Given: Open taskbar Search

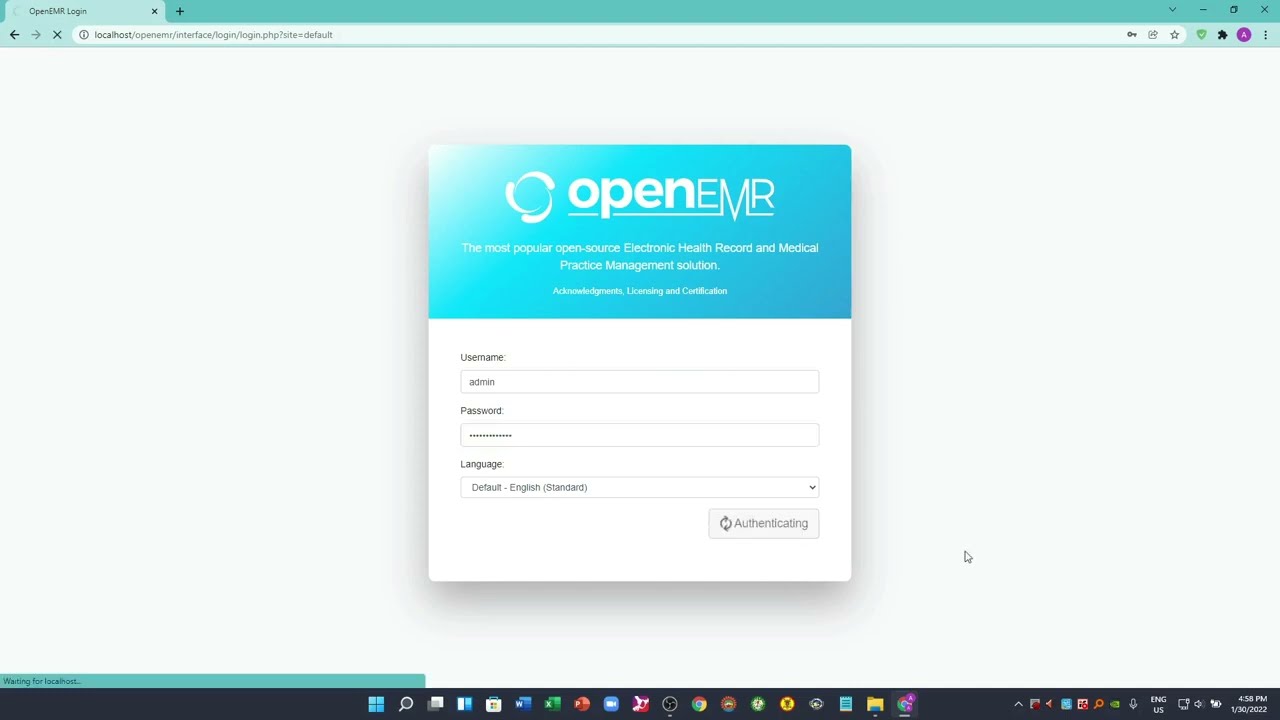Looking at the screenshot, I should [x=406, y=704].
